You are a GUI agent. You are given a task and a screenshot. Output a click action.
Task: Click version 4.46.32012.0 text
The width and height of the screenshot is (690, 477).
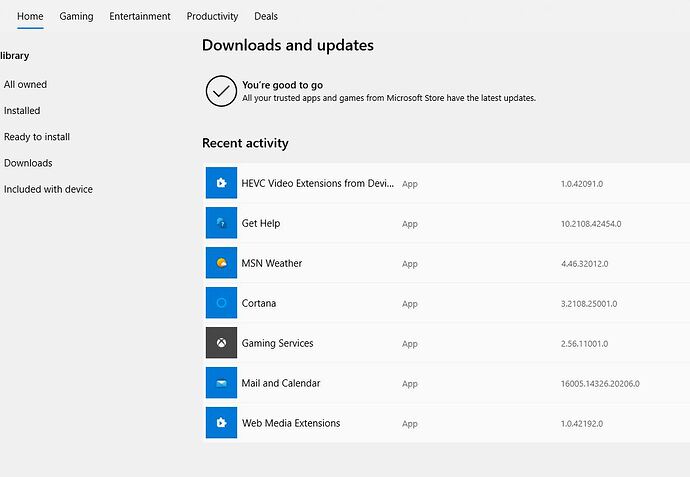pos(584,264)
